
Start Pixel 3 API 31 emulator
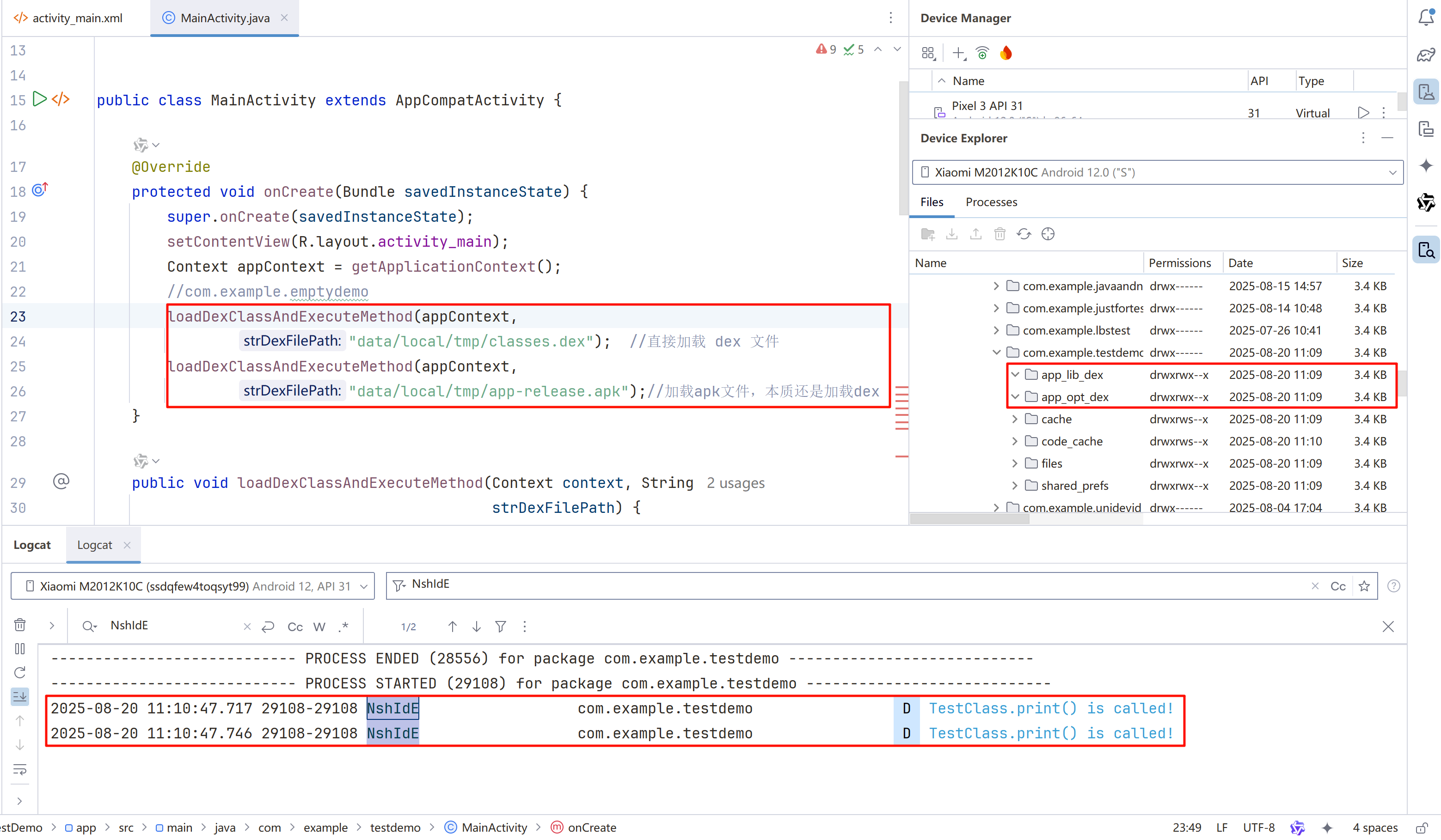coord(1363,113)
